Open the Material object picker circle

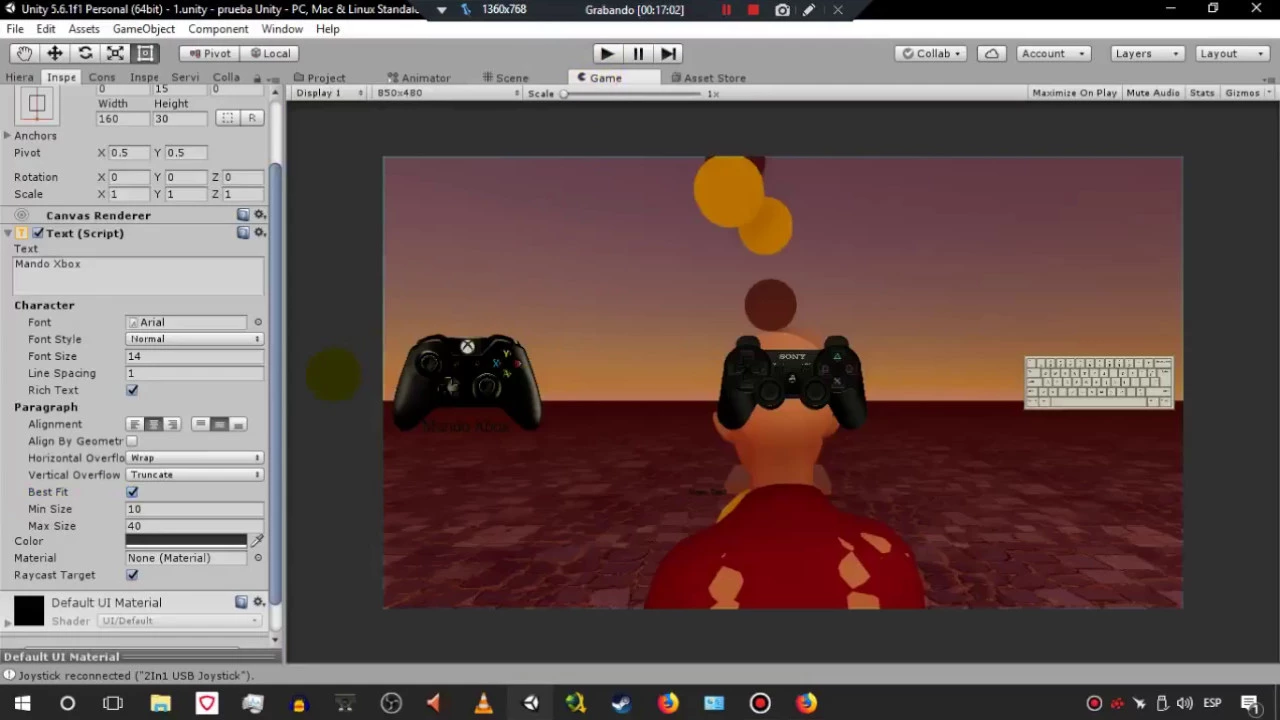coord(258,558)
